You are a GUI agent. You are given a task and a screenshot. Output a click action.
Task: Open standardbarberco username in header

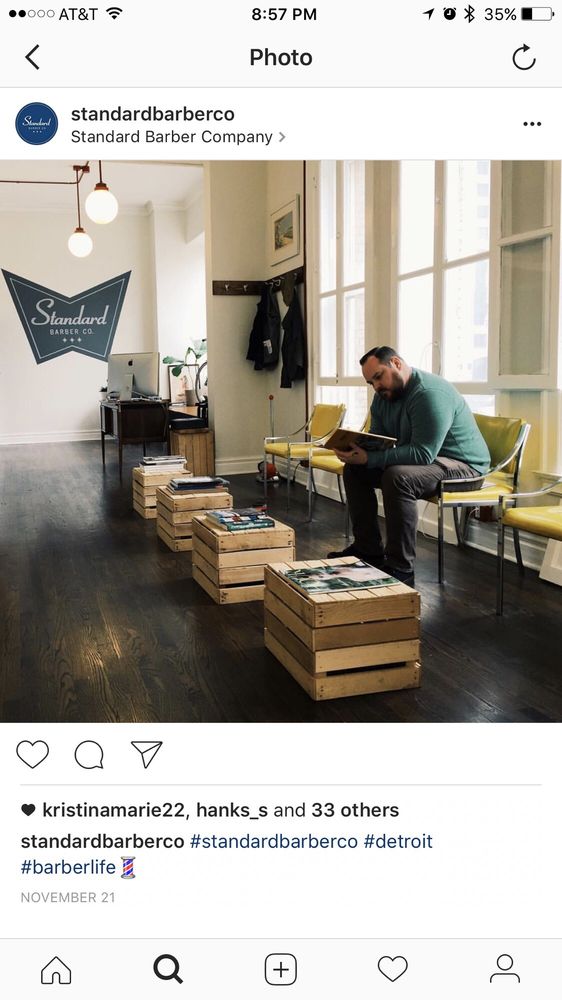(152, 114)
